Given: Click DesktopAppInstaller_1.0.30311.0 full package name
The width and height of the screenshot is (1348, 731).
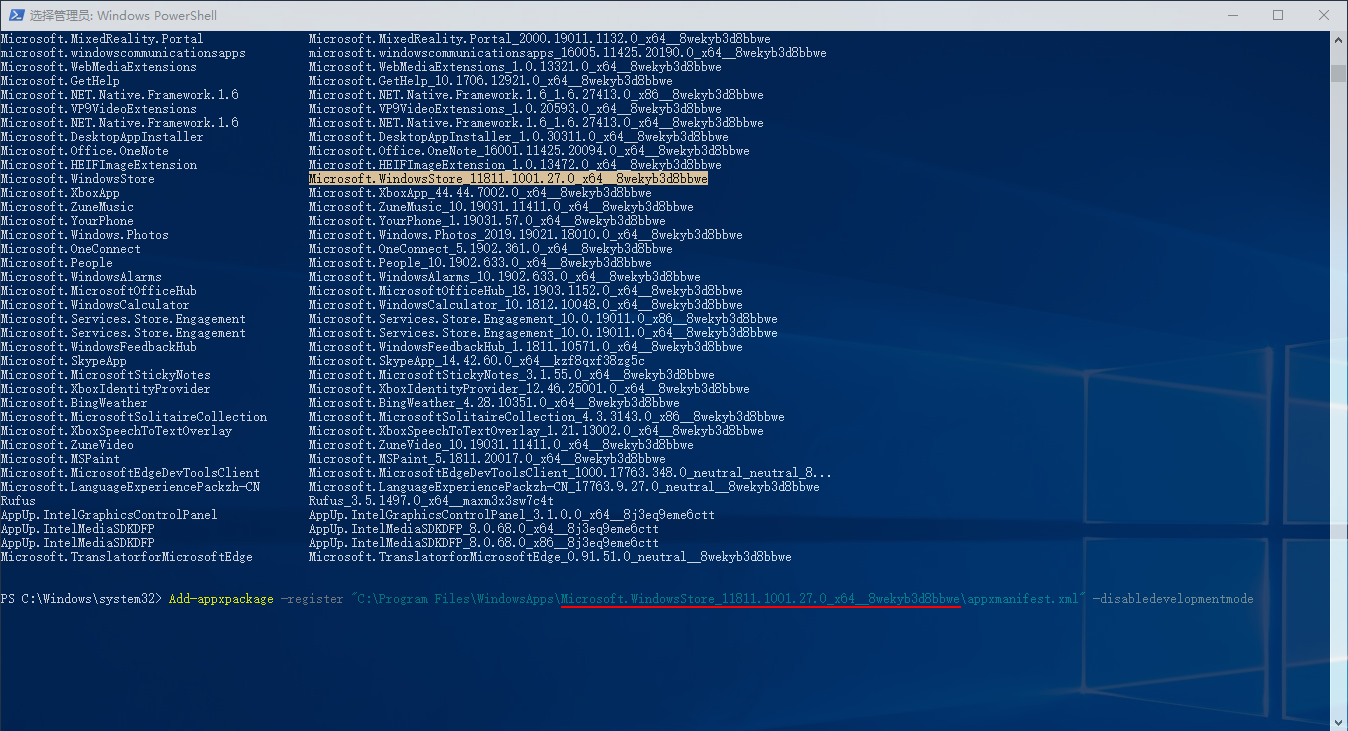Looking at the screenshot, I should click(518, 137).
